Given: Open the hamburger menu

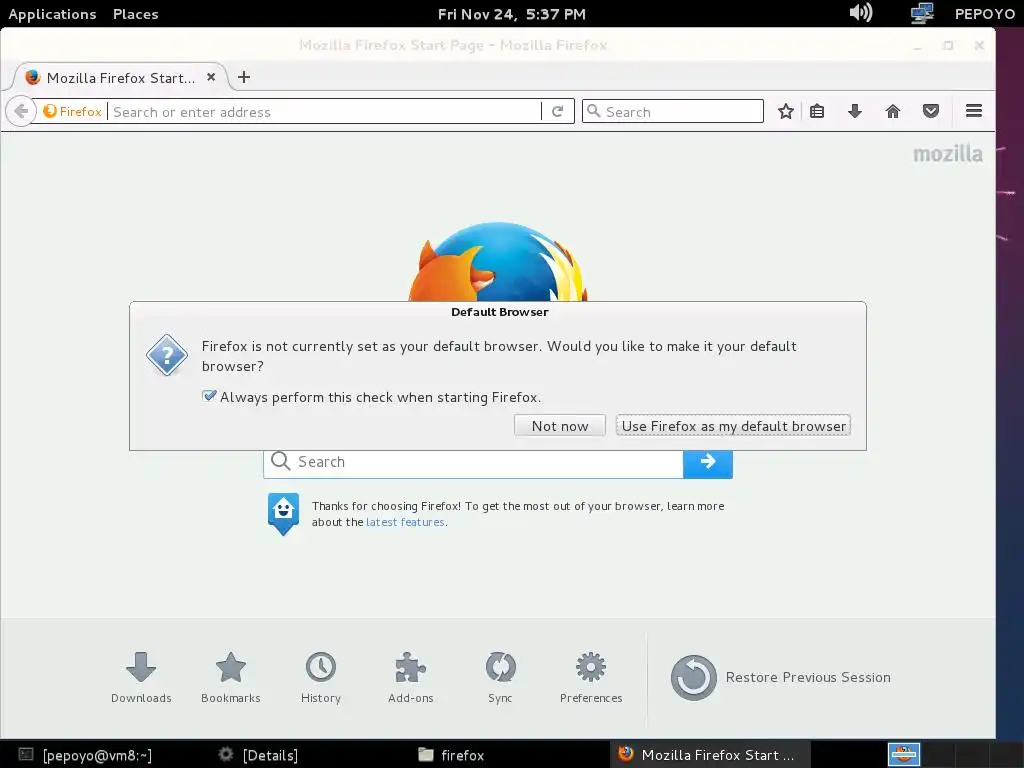Looking at the screenshot, I should pyautogui.click(x=974, y=111).
